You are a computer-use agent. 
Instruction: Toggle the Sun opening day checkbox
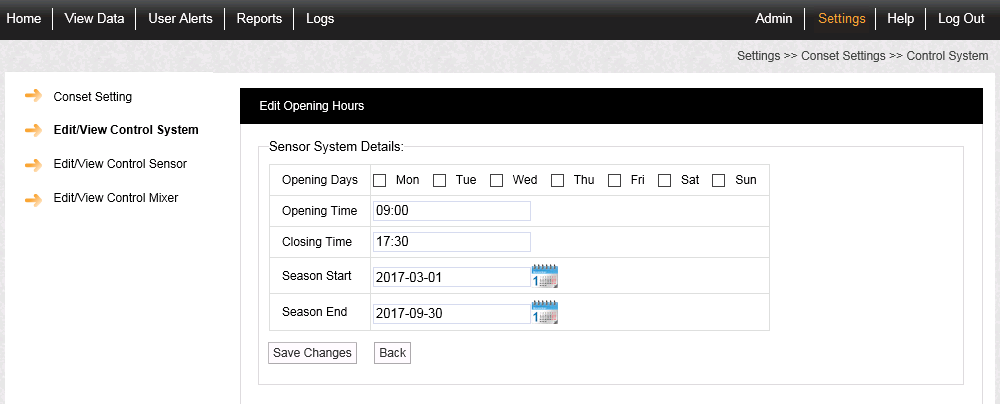(718, 181)
